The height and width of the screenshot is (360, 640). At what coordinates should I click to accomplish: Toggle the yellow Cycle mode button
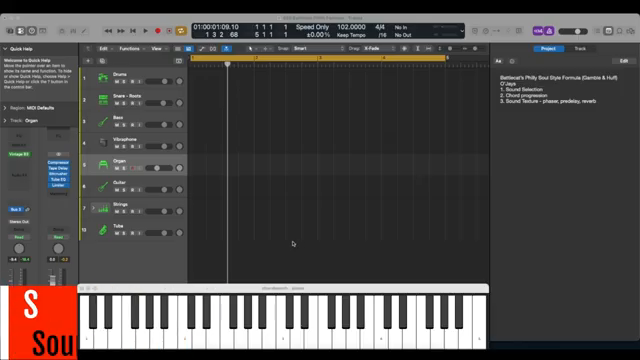(181, 31)
